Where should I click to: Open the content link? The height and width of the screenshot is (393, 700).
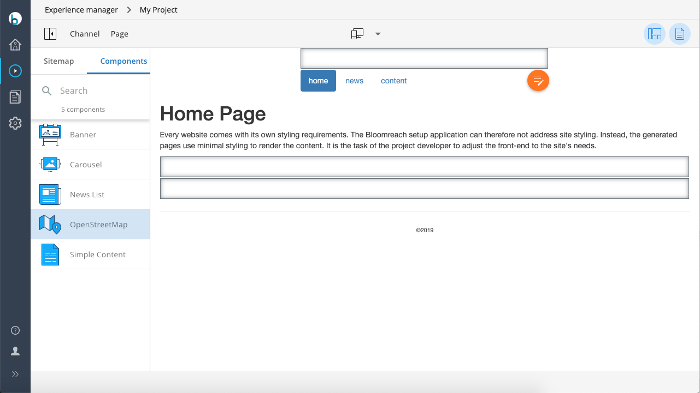coord(394,81)
